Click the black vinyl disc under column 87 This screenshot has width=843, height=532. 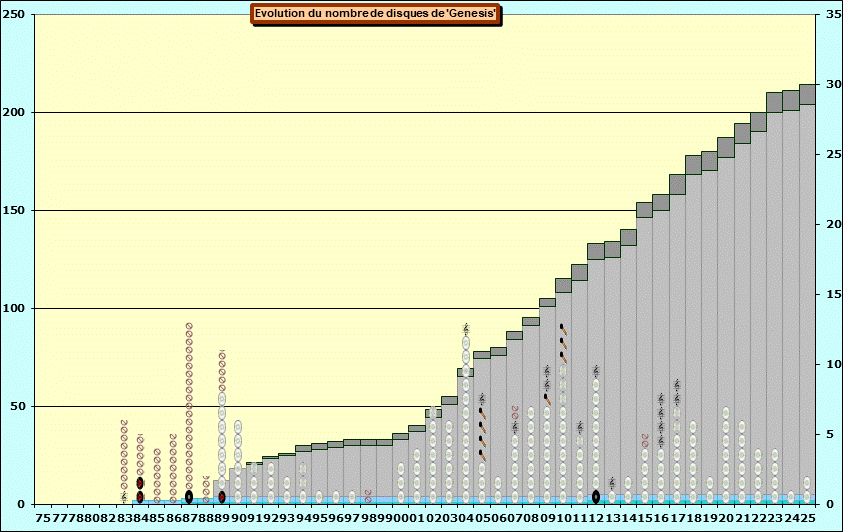pyautogui.click(x=189, y=497)
